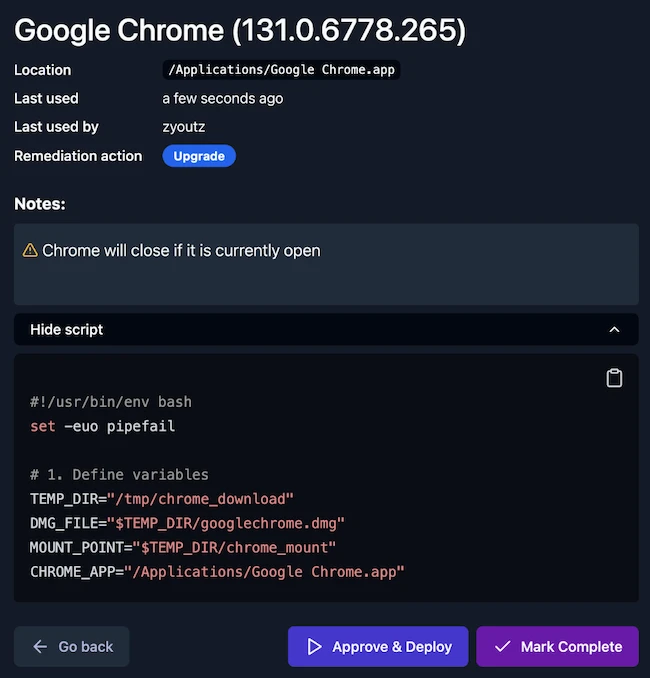This screenshot has height=678, width=650.
Task: Click the Google Chrome version heading
Action: click(240, 30)
